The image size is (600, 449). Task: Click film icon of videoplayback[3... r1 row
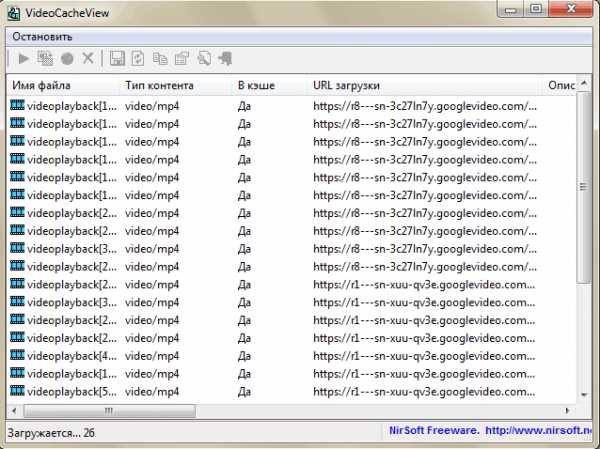(17, 302)
